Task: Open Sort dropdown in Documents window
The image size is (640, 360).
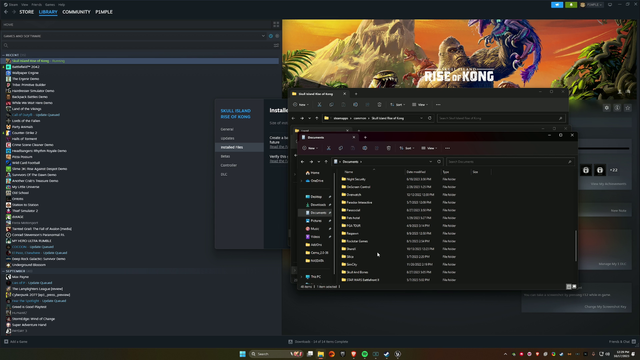Action: click(x=407, y=148)
